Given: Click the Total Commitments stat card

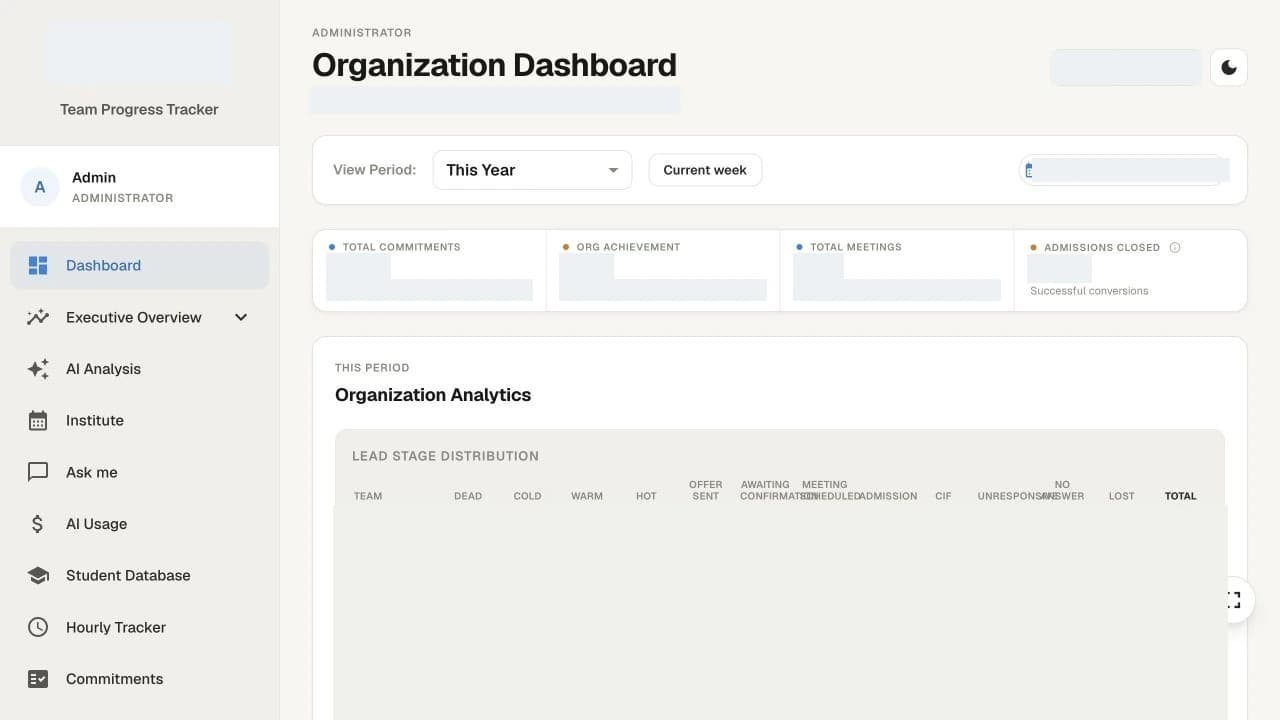Looking at the screenshot, I should tap(430, 271).
